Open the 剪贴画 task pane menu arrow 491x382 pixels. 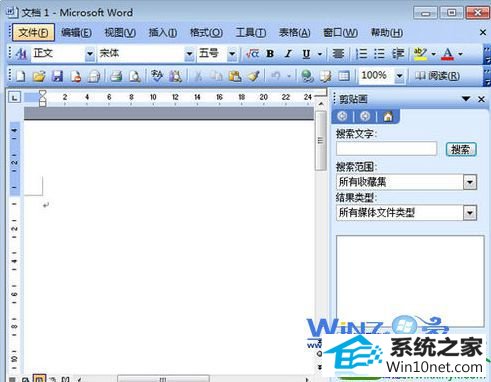466,99
